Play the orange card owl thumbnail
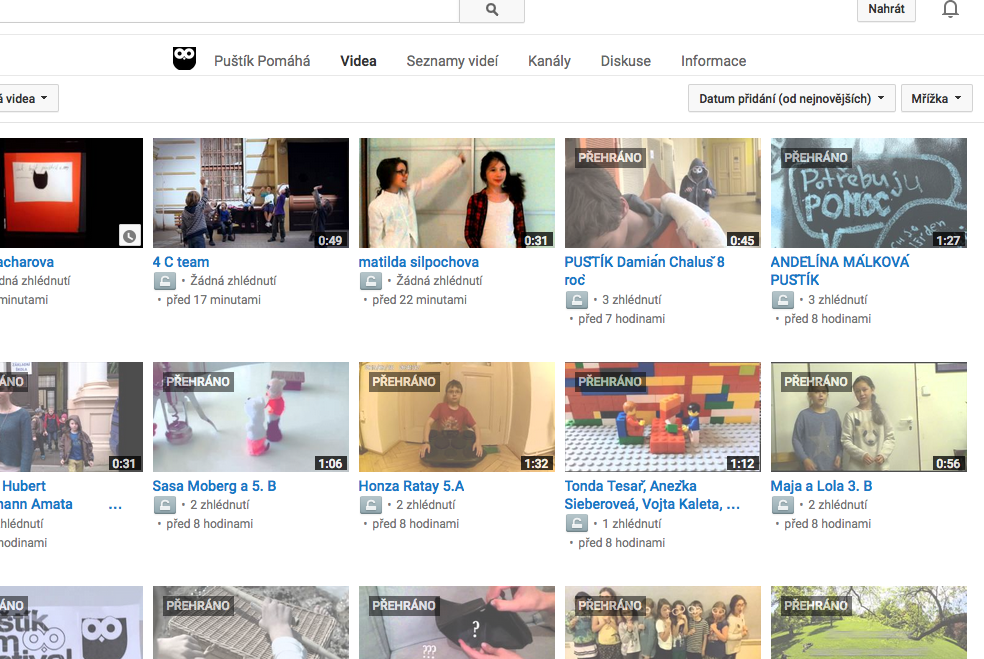 click(x=72, y=193)
